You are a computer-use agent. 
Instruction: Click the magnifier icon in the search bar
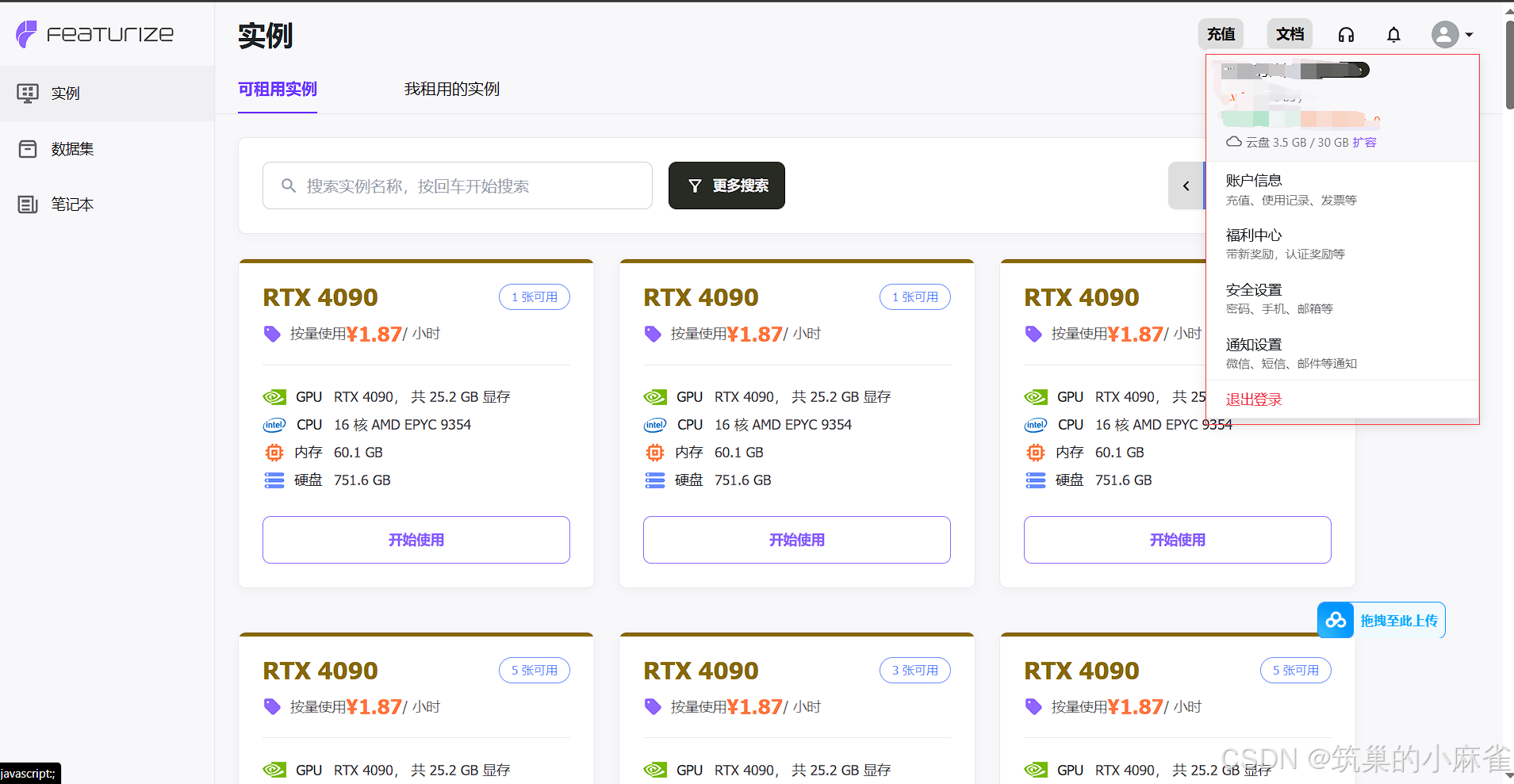click(289, 185)
